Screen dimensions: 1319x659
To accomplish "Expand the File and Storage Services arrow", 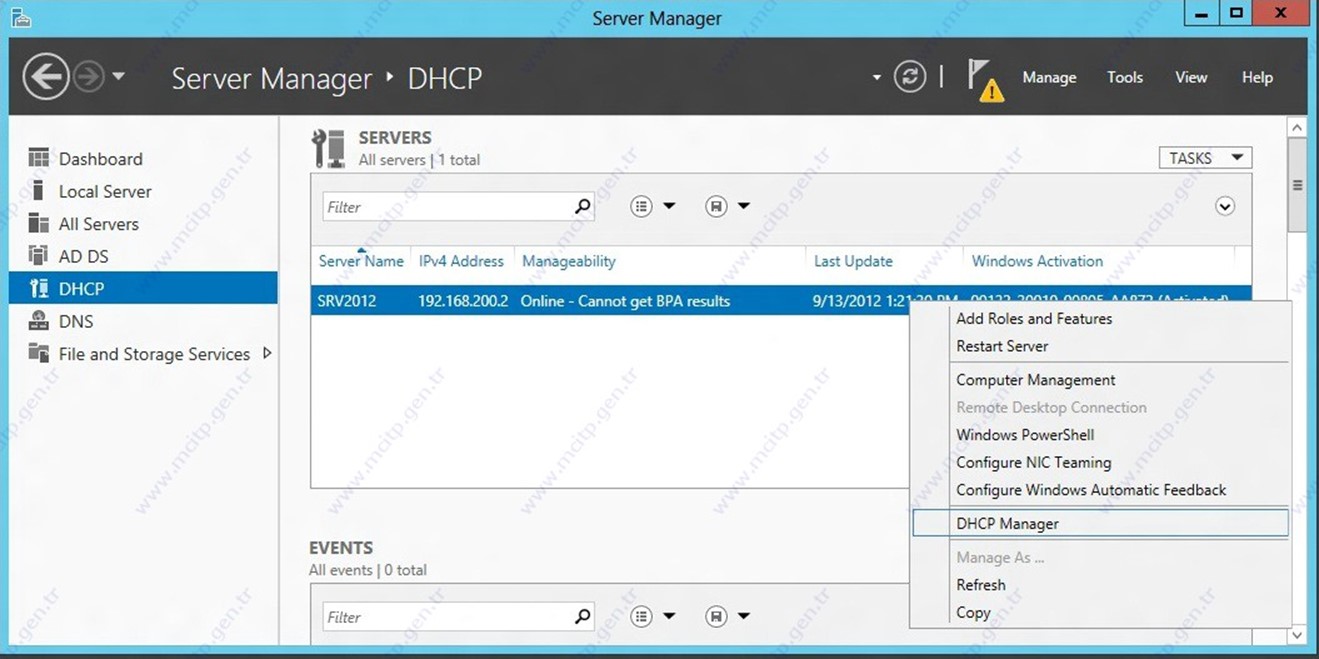I will click(267, 353).
